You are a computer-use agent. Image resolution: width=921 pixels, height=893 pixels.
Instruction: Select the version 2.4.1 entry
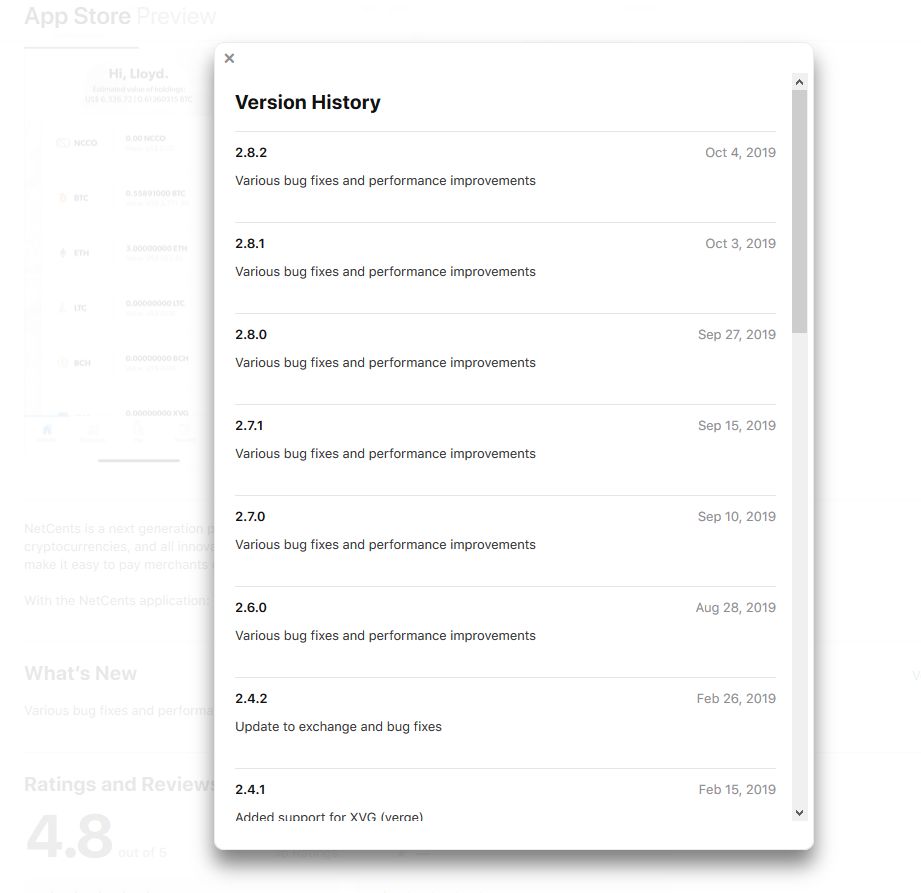click(x=248, y=789)
